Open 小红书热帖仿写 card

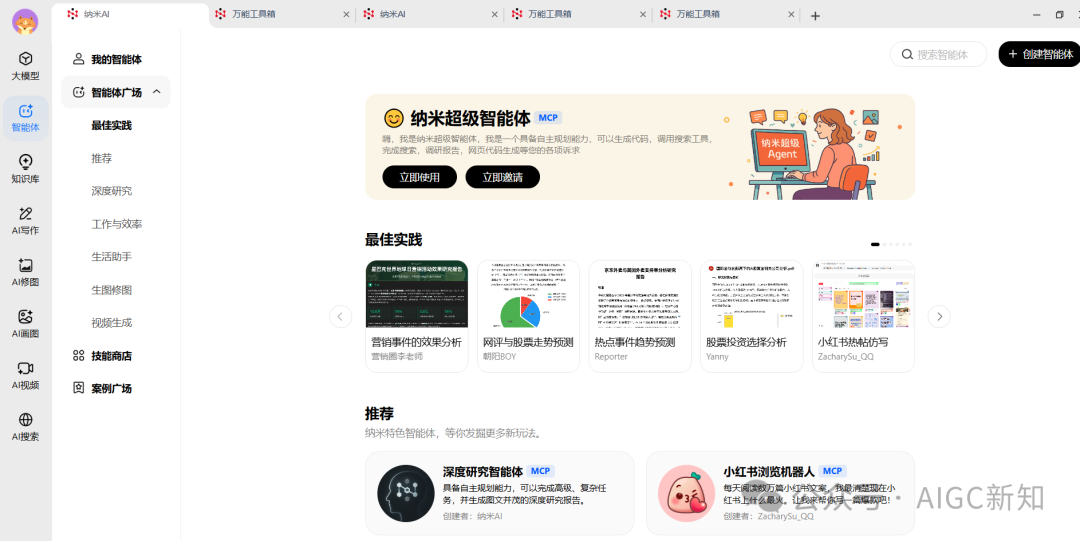click(x=863, y=316)
